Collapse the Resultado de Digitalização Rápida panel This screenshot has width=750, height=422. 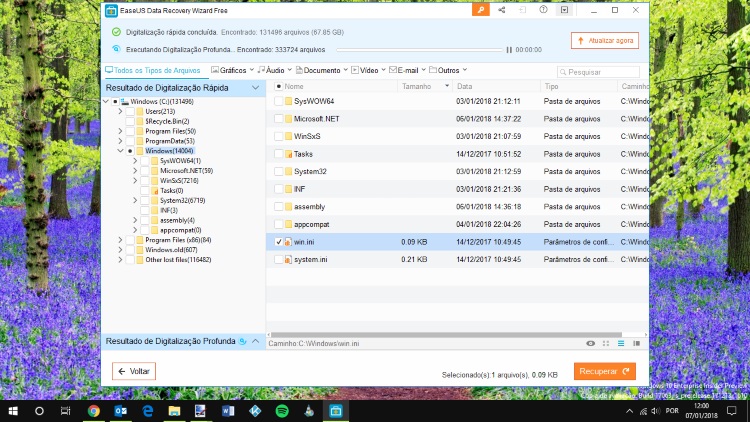point(255,87)
